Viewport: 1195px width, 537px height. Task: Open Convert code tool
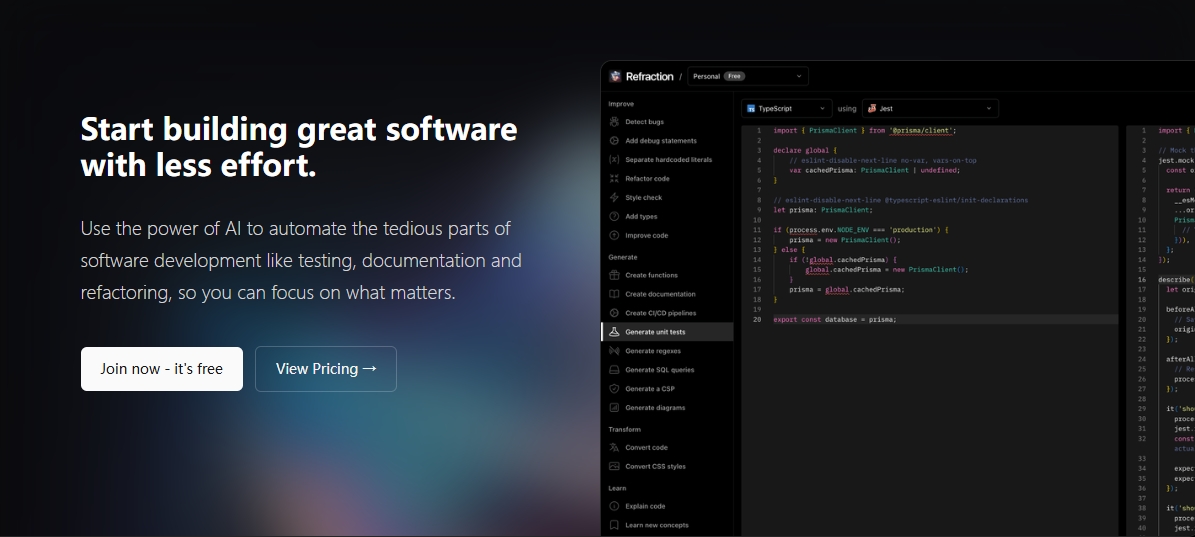tap(668, 448)
